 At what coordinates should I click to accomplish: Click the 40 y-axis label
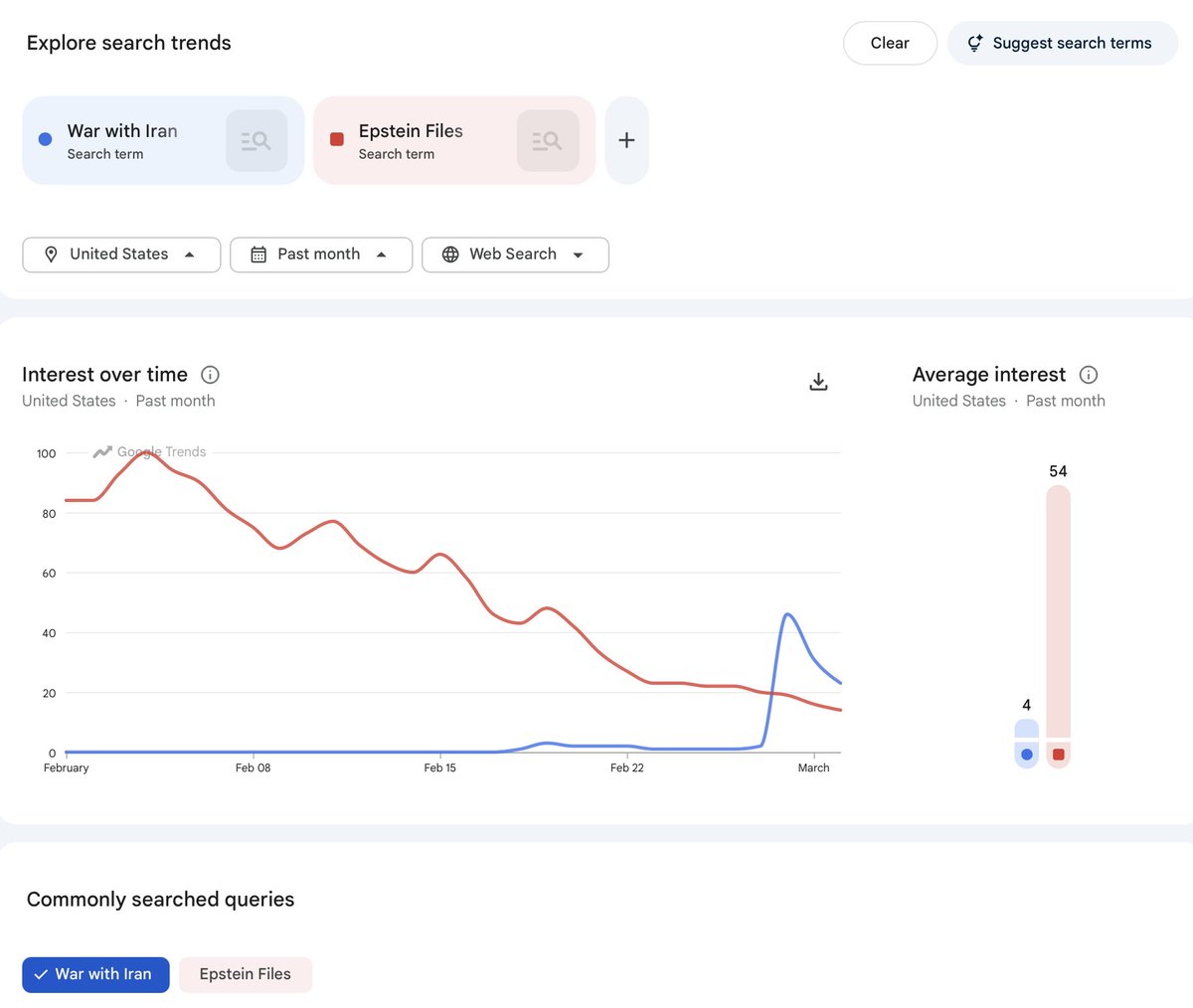(49, 633)
